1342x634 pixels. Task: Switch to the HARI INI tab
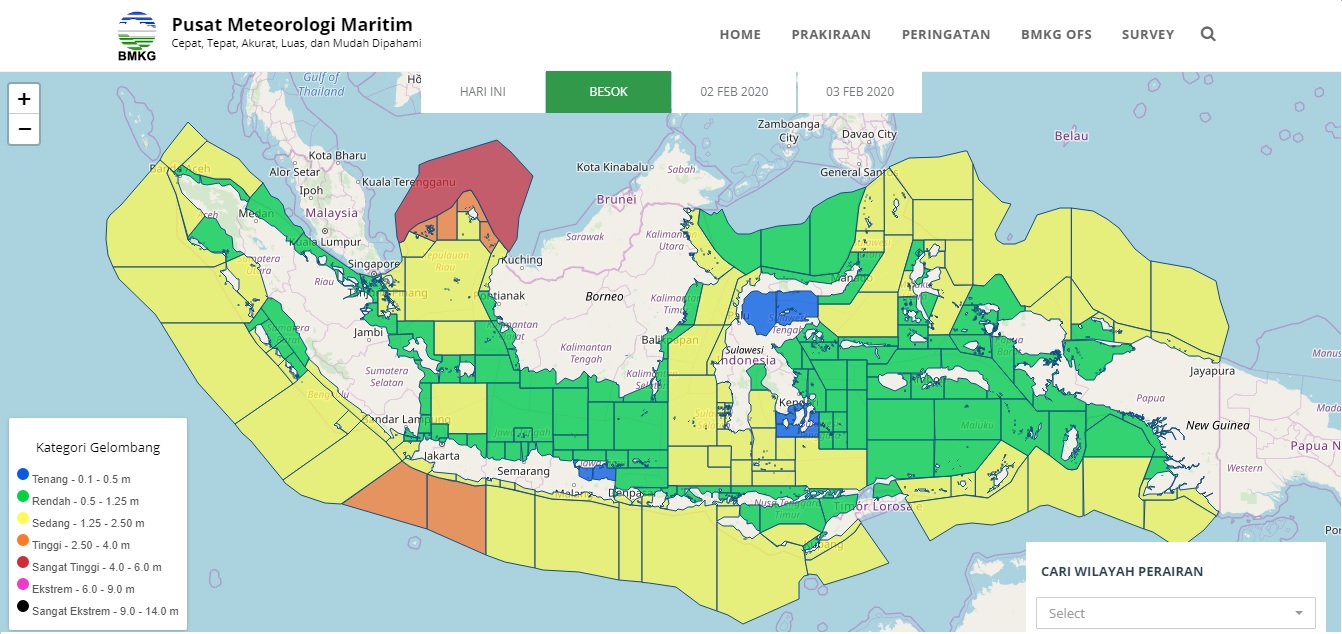click(x=483, y=91)
